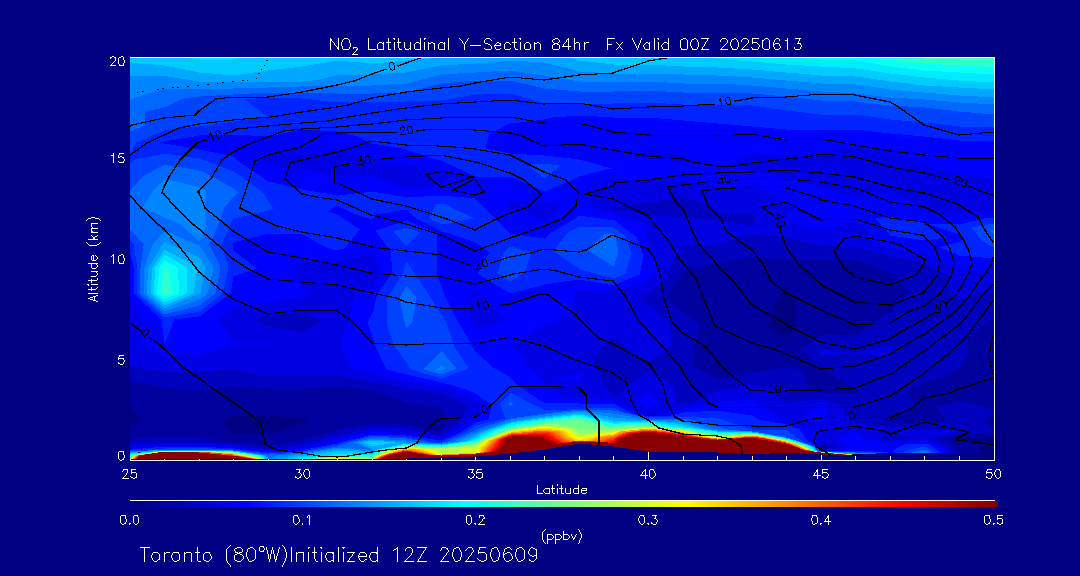Select latitude axis tick label 35
Screen dimensions: 1080x576
[x=475, y=473]
